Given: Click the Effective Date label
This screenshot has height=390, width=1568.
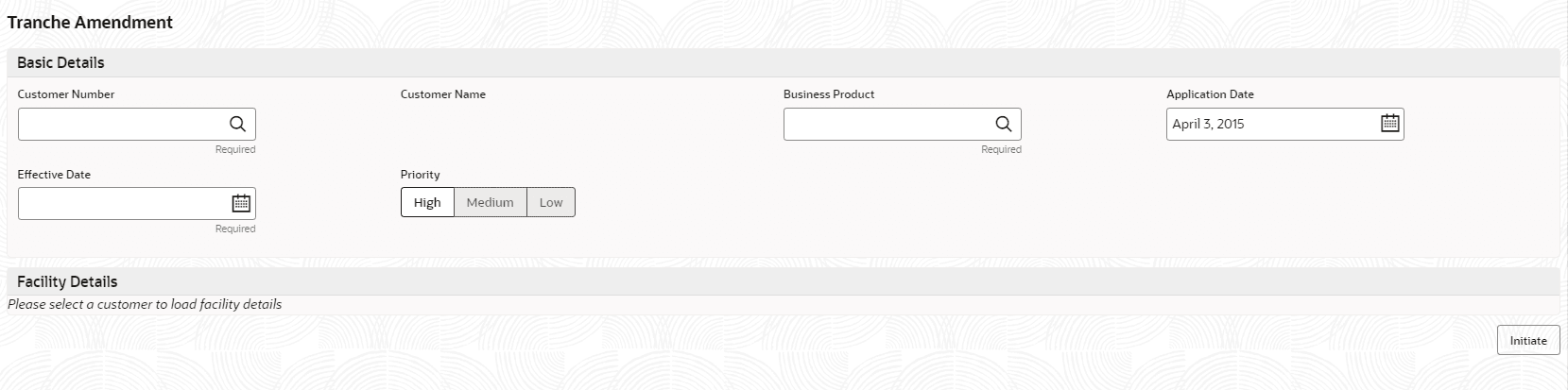Looking at the screenshot, I should 54,175.
